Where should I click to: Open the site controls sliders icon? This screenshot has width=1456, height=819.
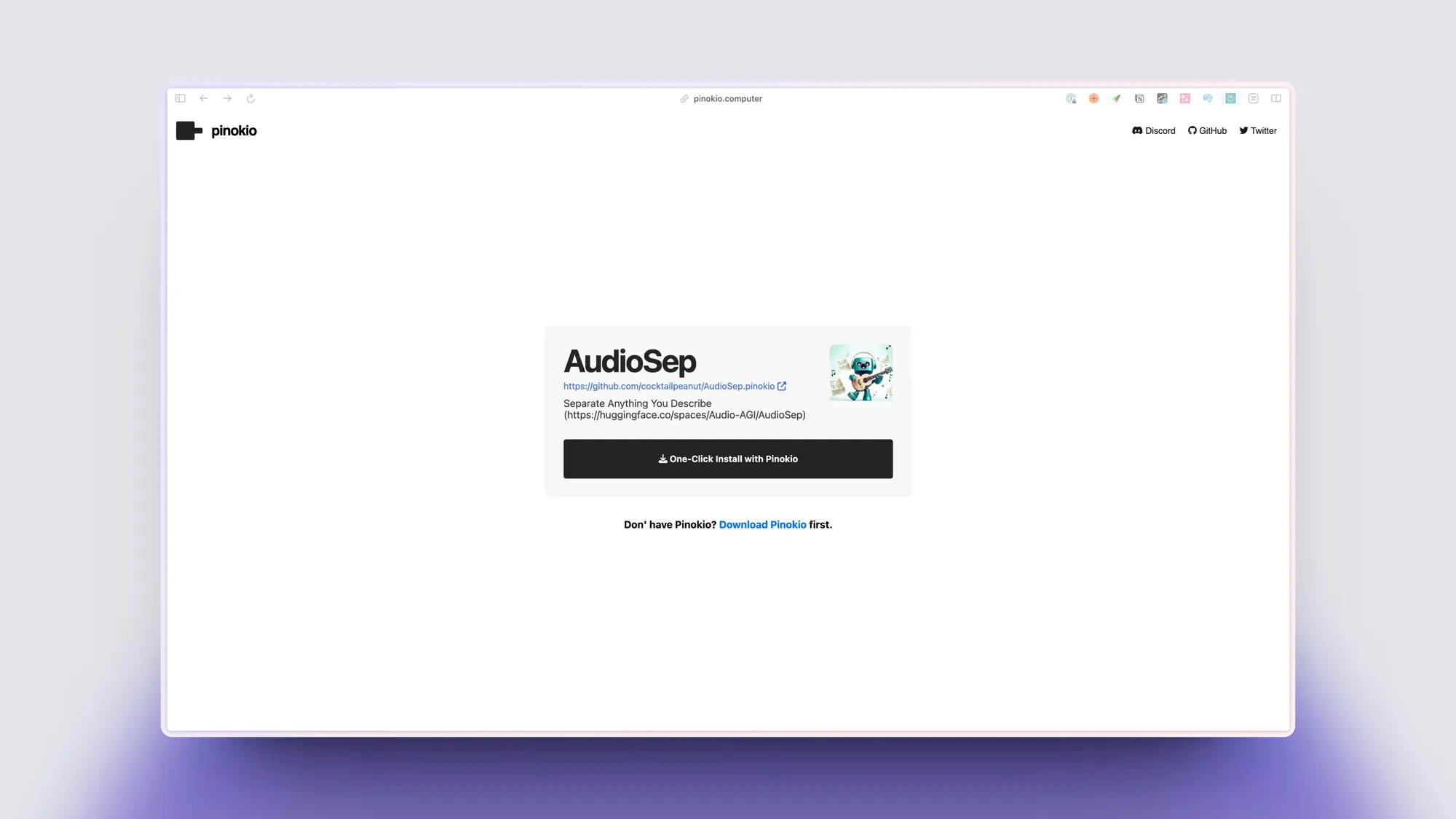1254,98
